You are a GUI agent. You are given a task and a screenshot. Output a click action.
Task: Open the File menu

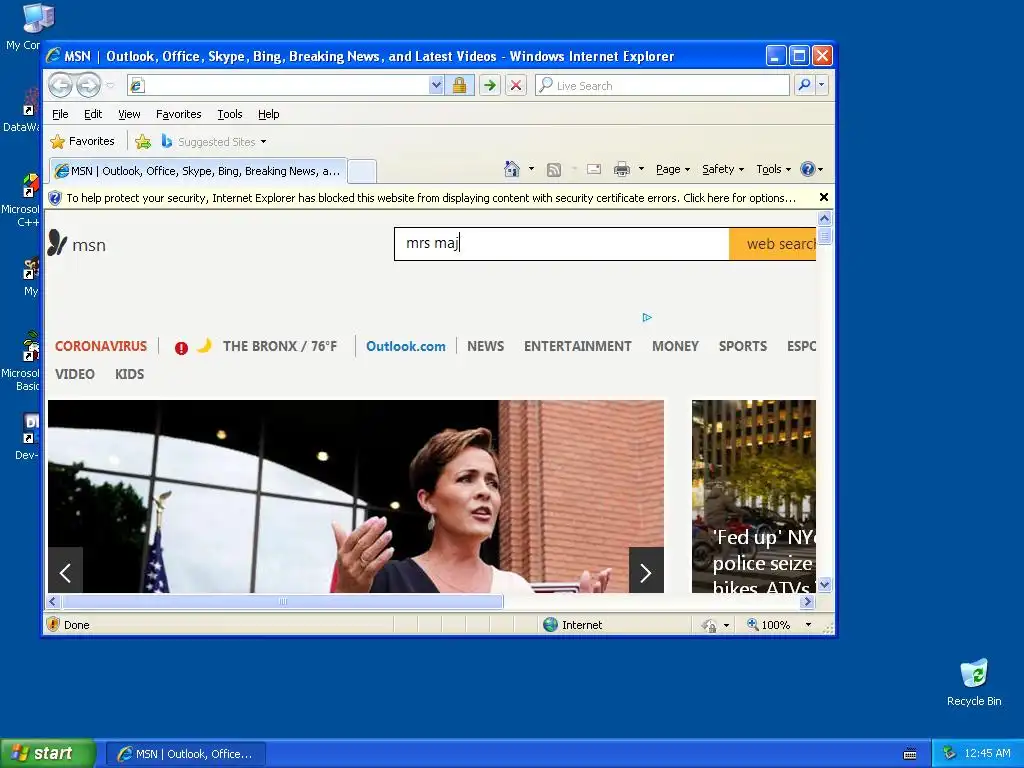(60, 114)
